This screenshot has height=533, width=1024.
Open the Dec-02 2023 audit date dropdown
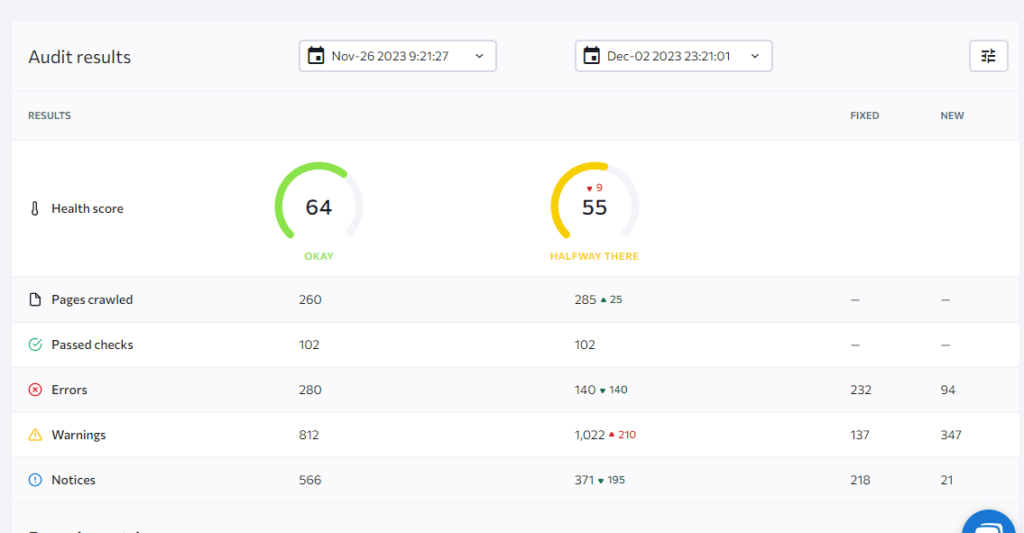(673, 56)
